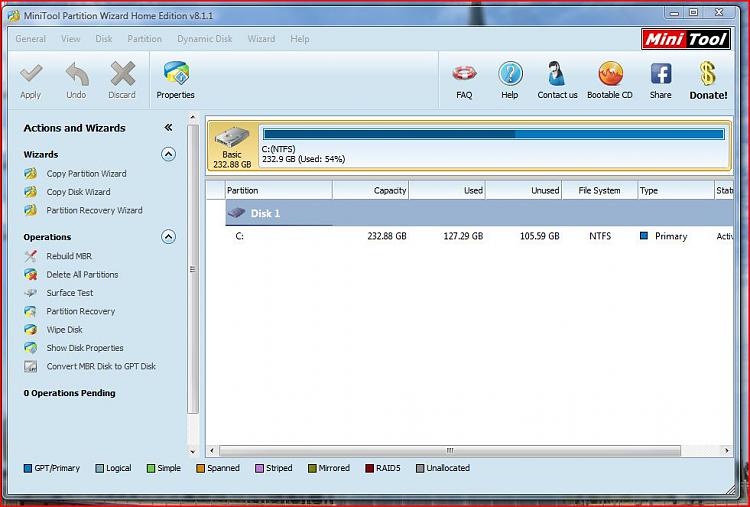
Task: Click the Simple legend color swatch
Action: pos(151,468)
